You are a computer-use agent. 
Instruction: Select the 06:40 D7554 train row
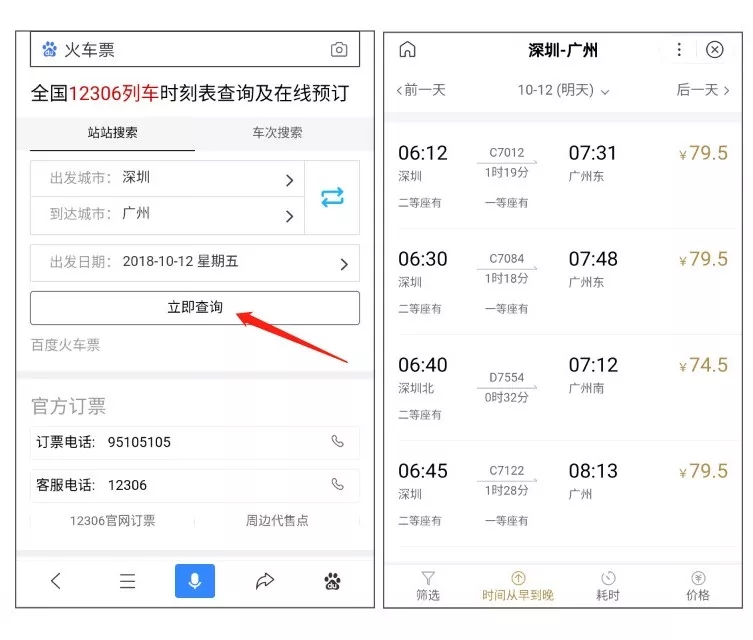[x=563, y=387]
